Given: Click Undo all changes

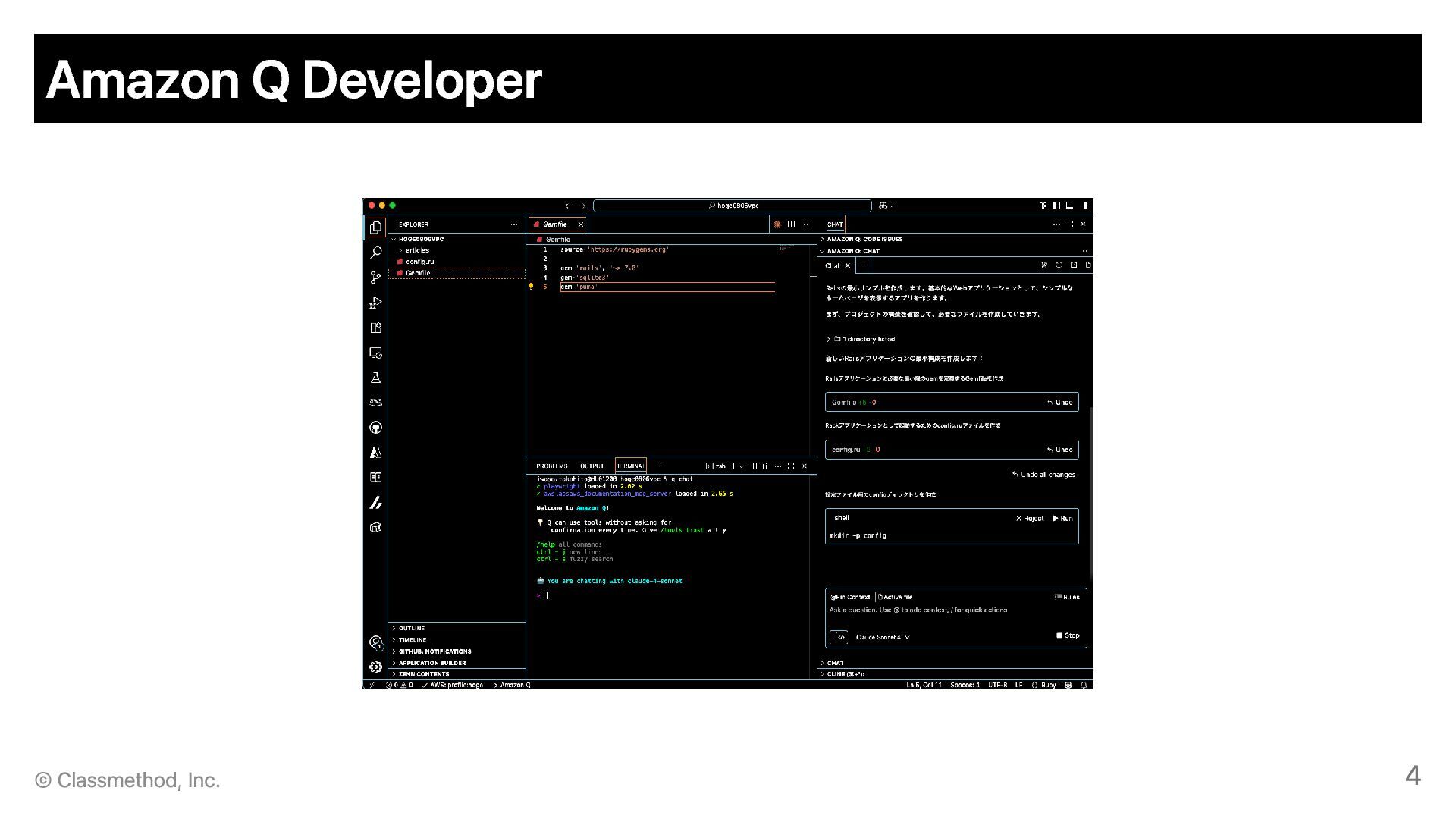Looking at the screenshot, I should (1043, 475).
